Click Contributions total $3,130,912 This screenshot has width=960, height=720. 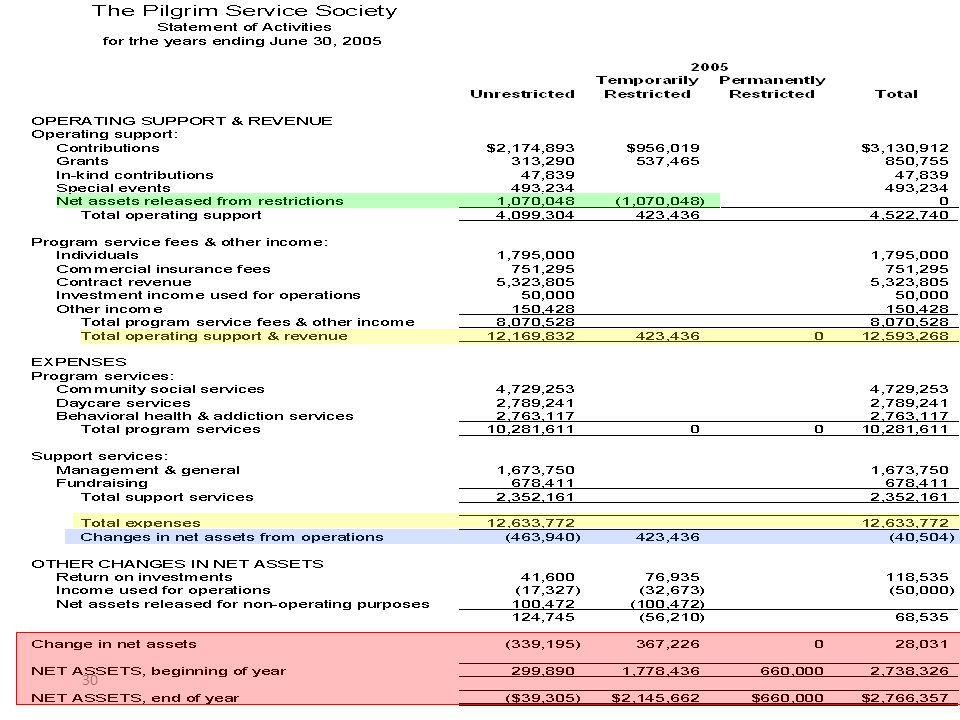pos(905,148)
